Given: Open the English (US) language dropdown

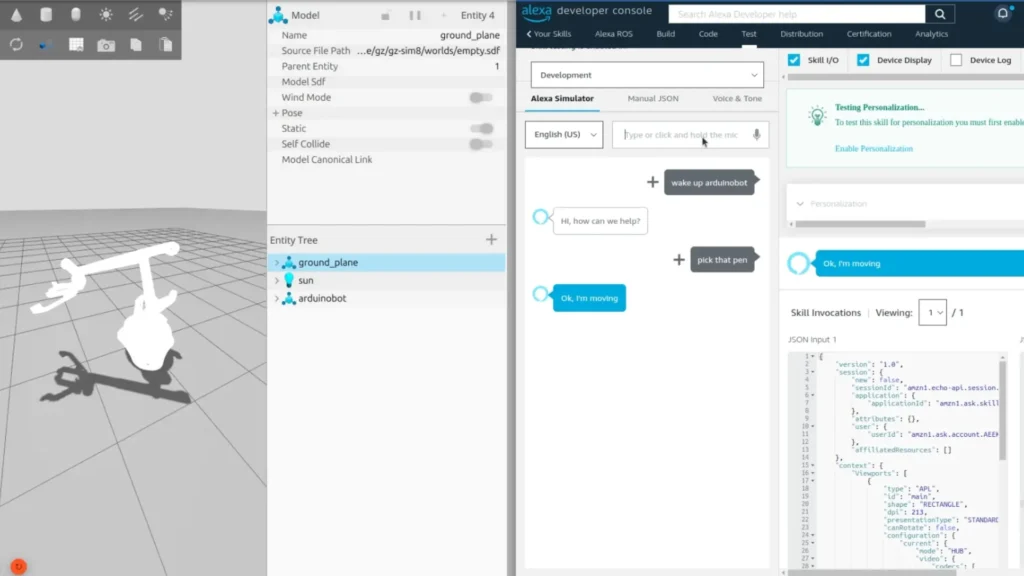Looking at the screenshot, I should tap(564, 135).
